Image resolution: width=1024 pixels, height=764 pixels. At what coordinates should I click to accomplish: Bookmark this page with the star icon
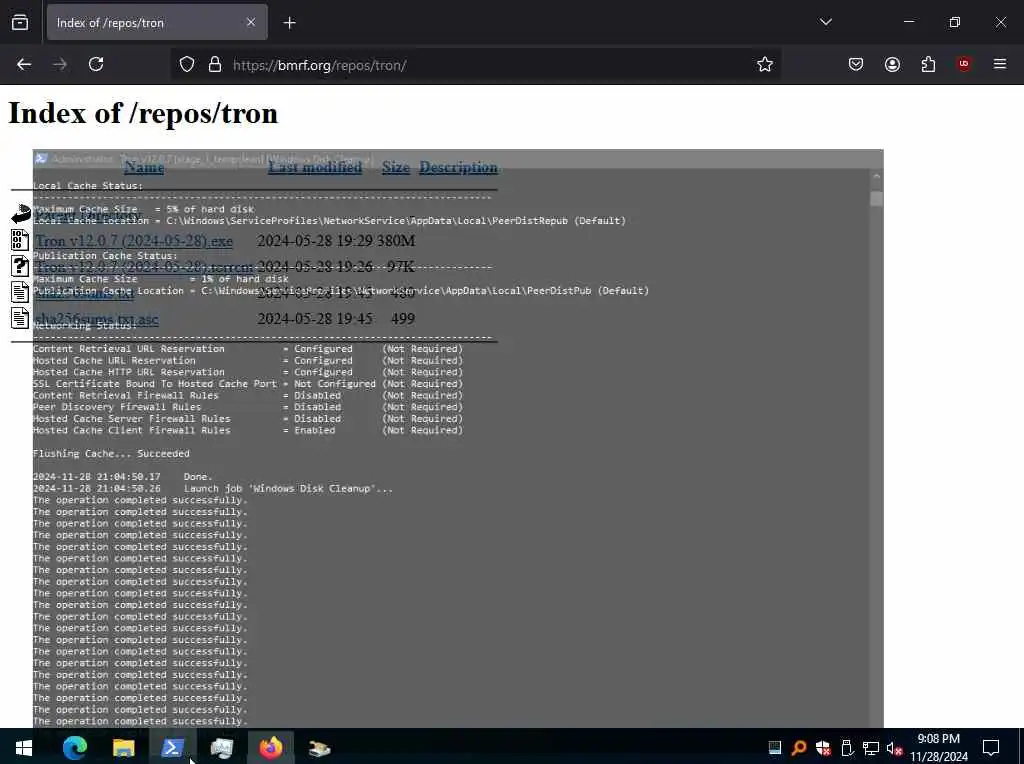765,65
